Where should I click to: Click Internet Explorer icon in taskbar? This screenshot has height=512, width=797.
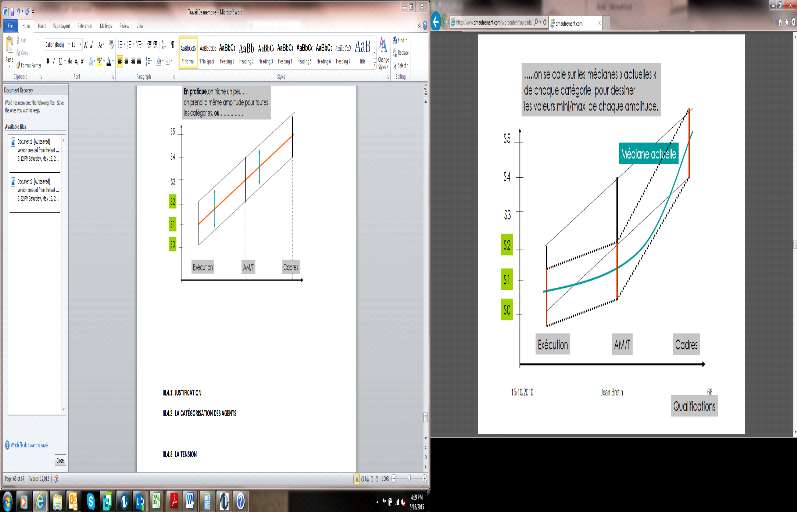40,501
